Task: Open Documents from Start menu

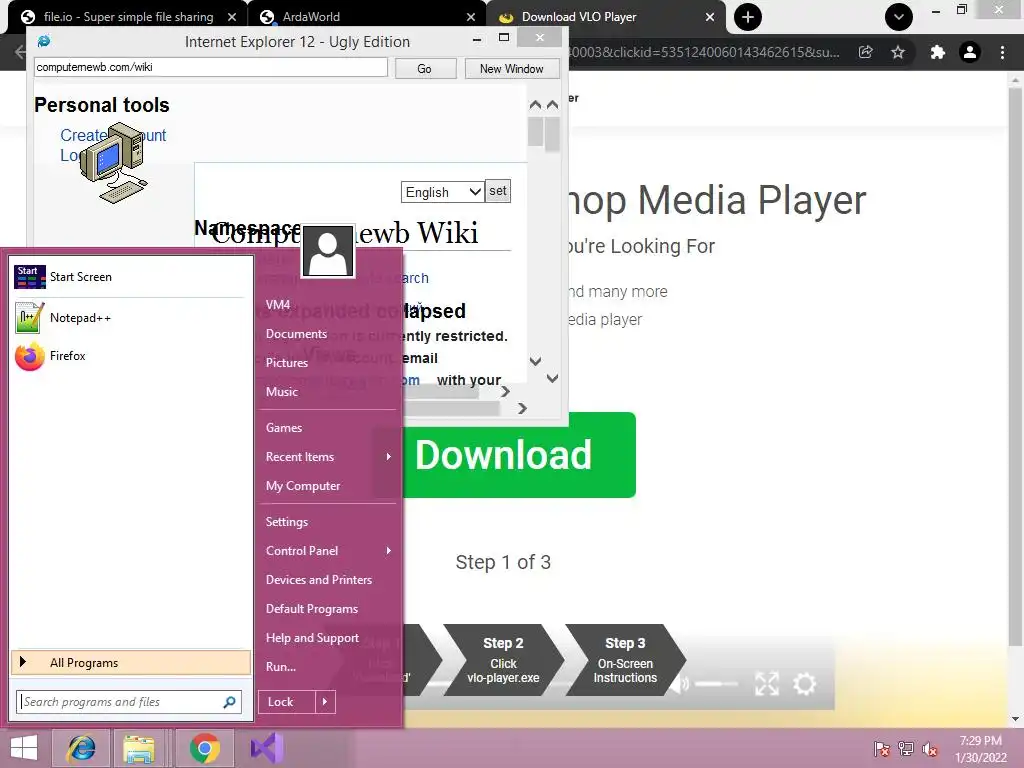Action: (x=296, y=334)
